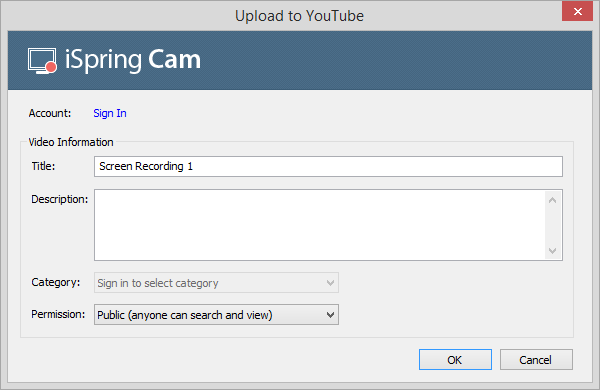Click the Description scrollbar up arrow
This screenshot has height=390, width=600.
552,200
